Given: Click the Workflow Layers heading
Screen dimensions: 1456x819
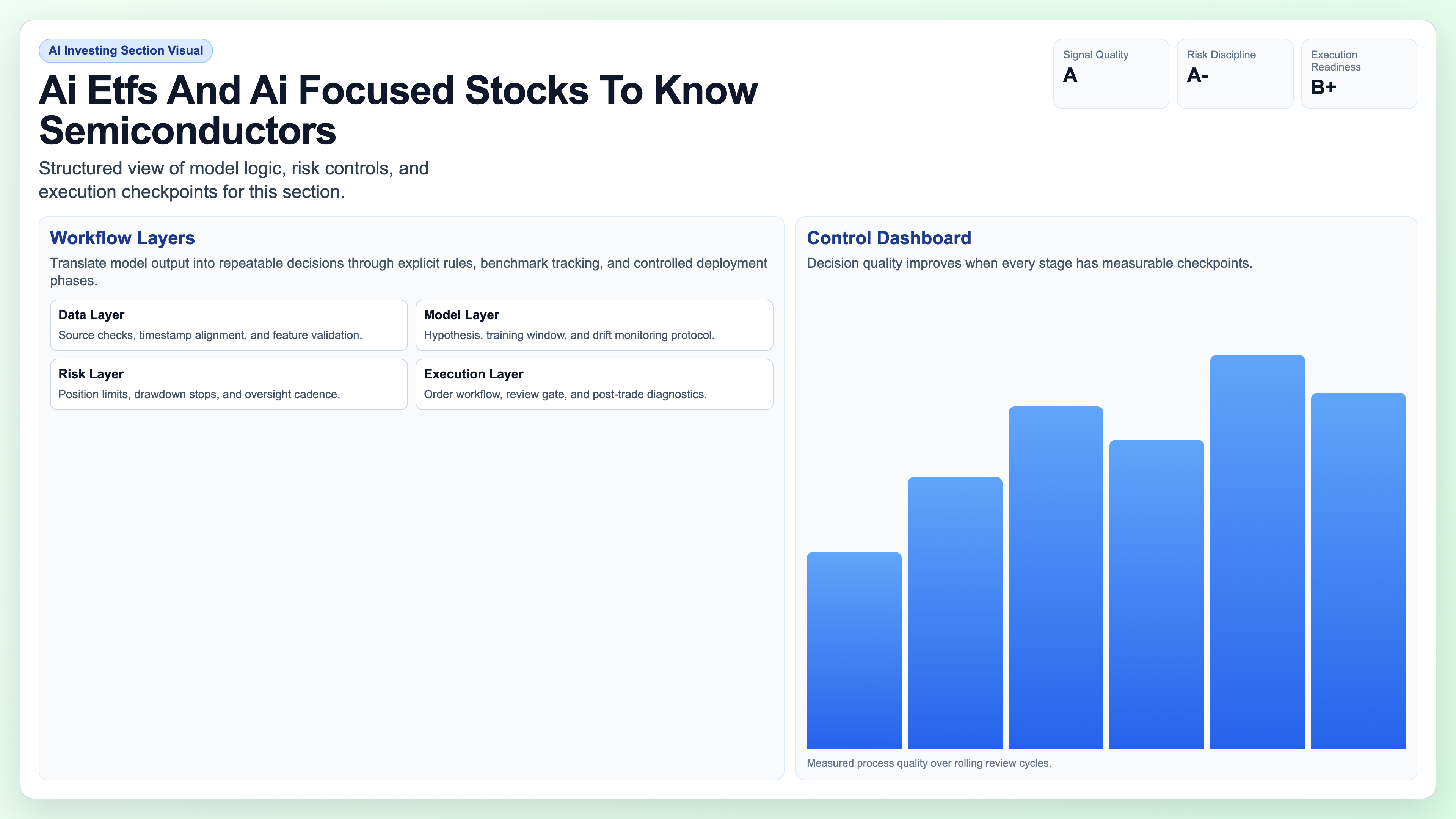Looking at the screenshot, I should 122,238.
